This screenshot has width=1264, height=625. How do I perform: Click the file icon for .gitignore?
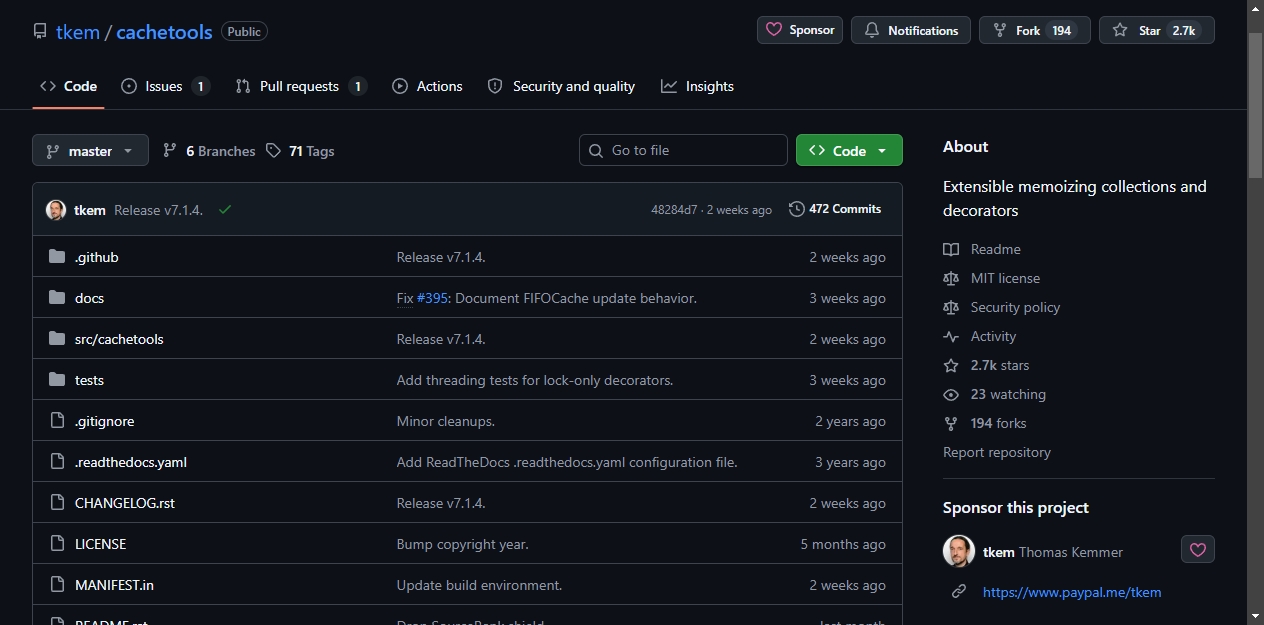pyautogui.click(x=57, y=421)
